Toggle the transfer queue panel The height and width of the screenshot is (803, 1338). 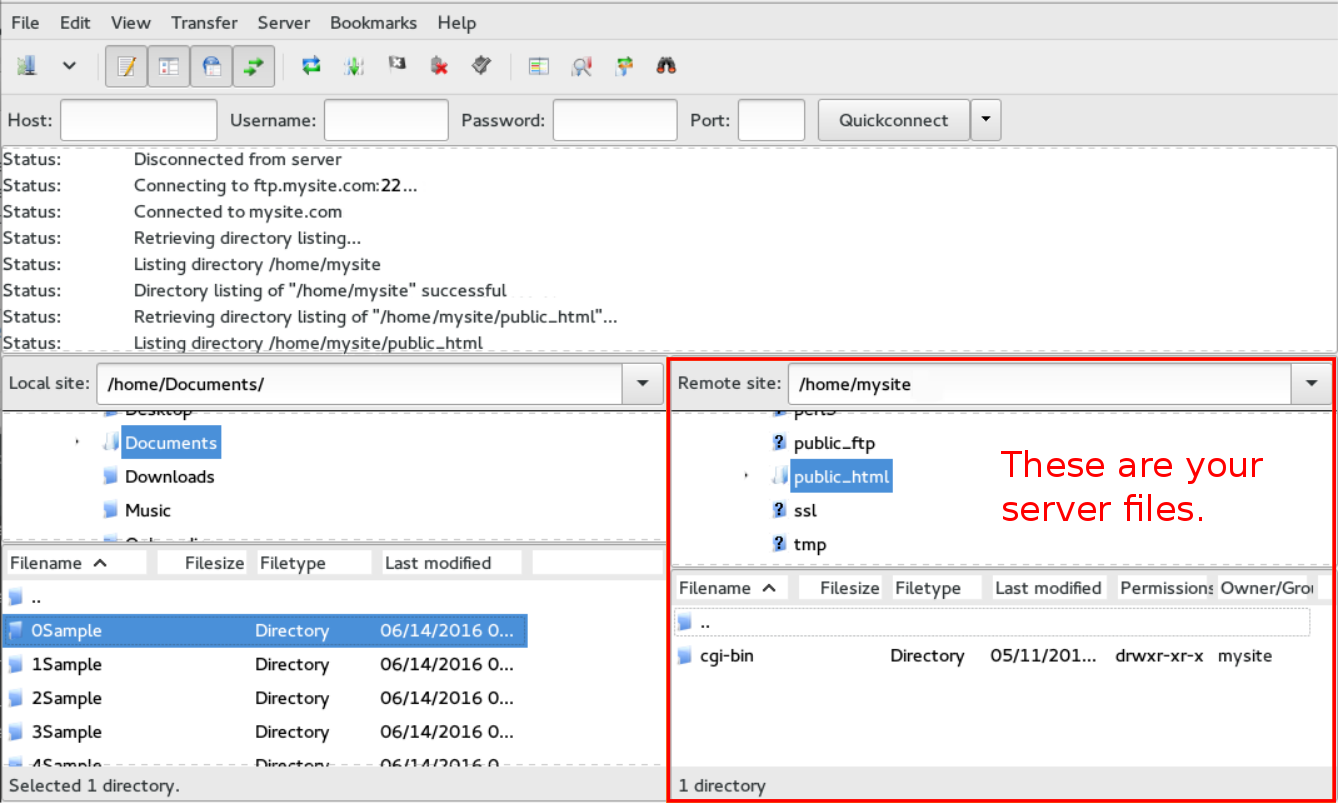point(253,65)
